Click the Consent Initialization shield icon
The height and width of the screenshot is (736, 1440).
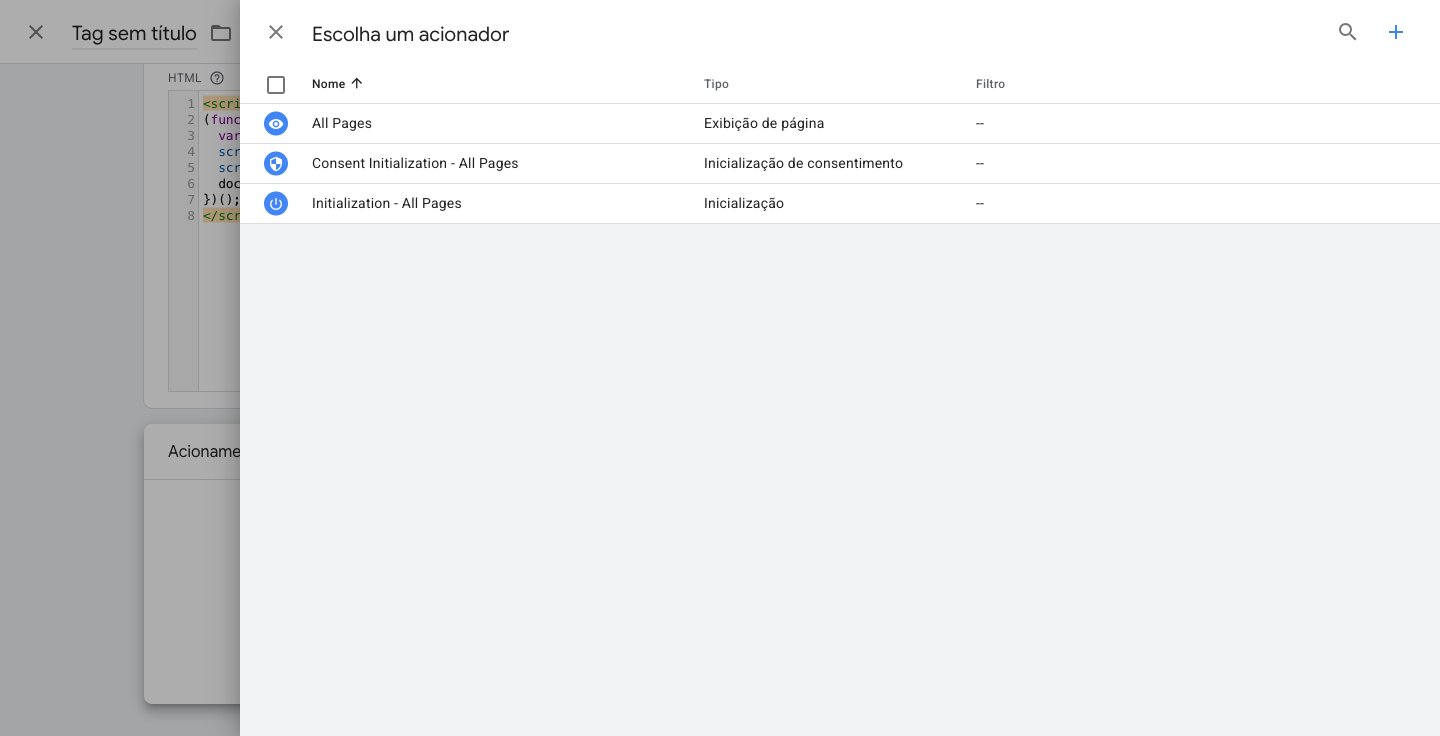tap(276, 163)
